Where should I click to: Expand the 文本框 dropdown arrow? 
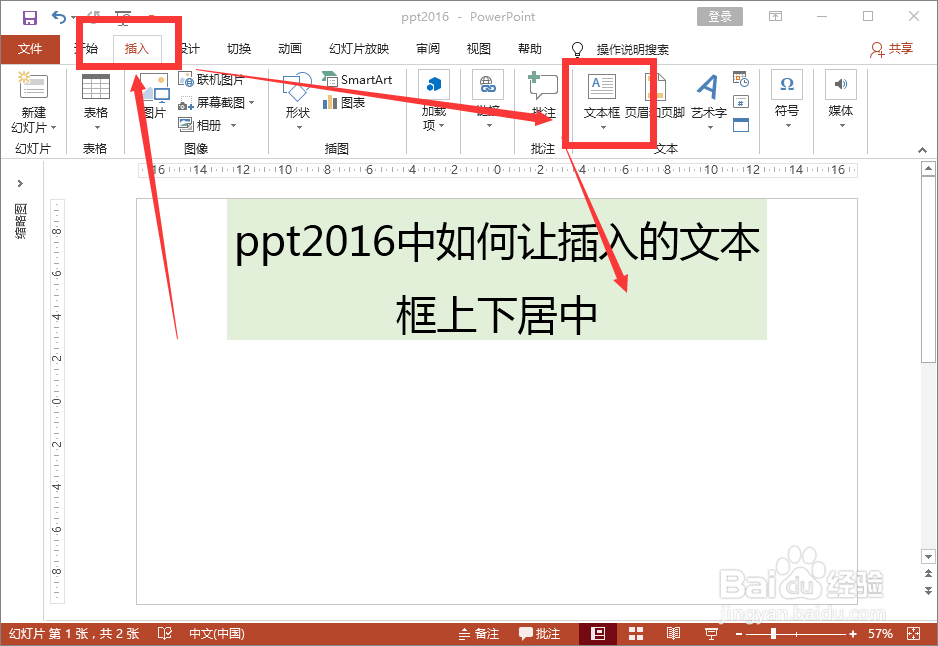[x=603, y=127]
